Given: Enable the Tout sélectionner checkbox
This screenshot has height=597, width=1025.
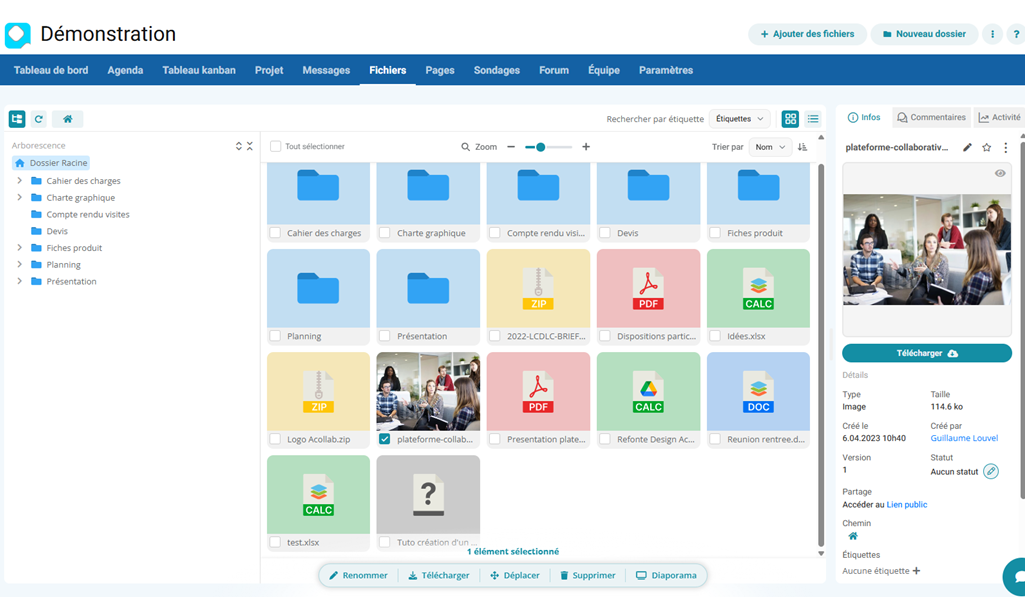Looking at the screenshot, I should tap(274, 145).
